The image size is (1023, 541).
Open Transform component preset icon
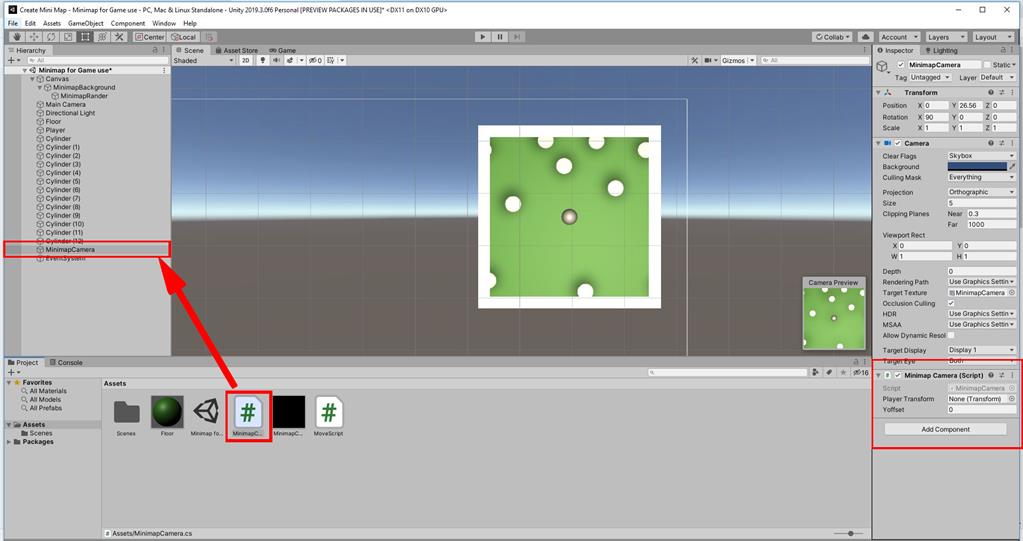click(1001, 93)
